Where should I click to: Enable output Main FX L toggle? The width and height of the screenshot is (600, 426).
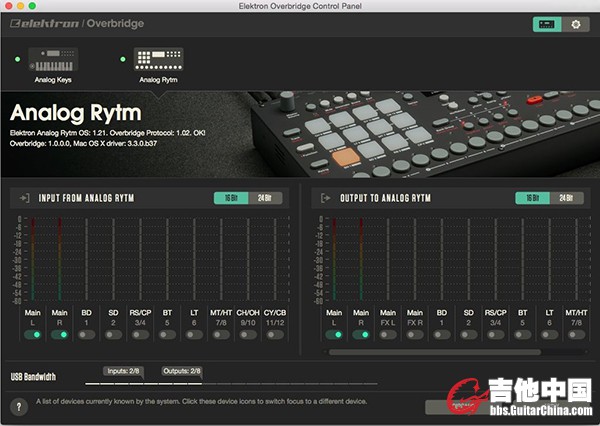click(388, 335)
